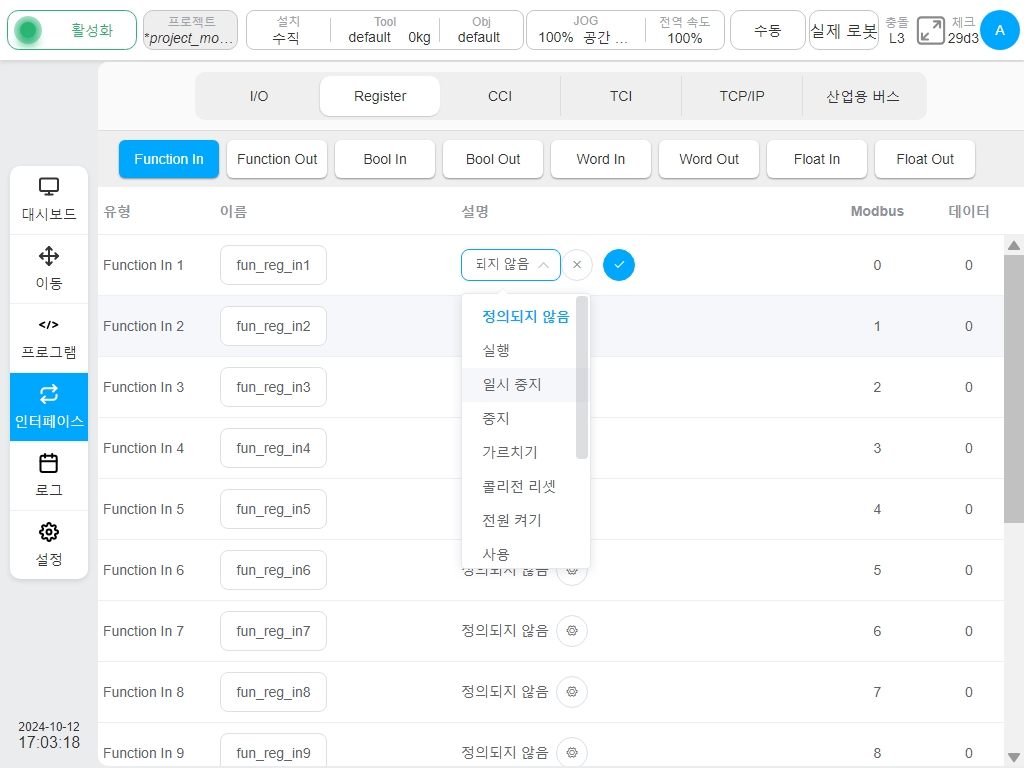Switch to the Register tab
1024x768 pixels.
pyautogui.click(x=379, y=96)
